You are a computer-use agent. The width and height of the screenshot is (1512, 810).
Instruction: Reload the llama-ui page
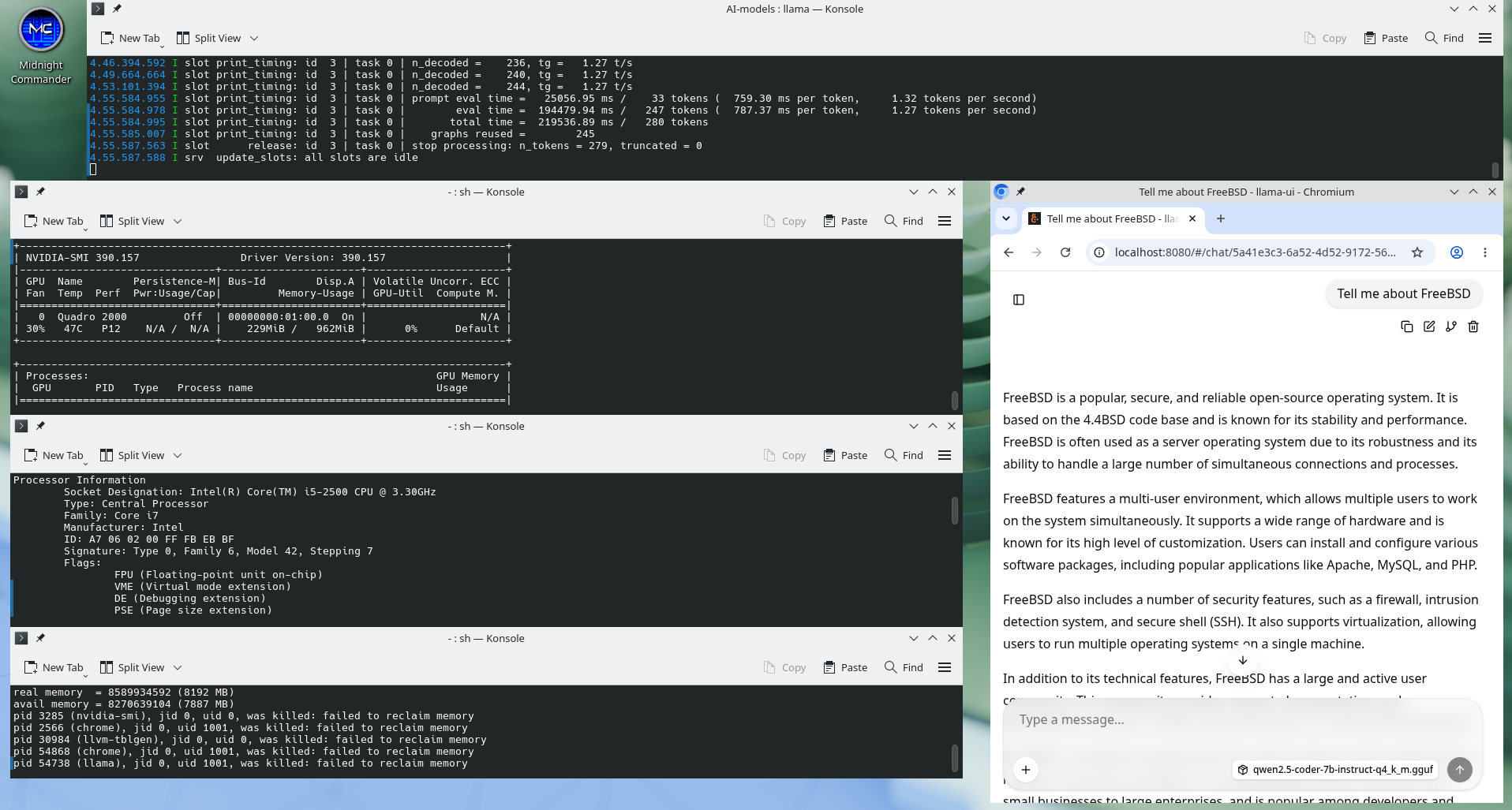[1065, 252]
